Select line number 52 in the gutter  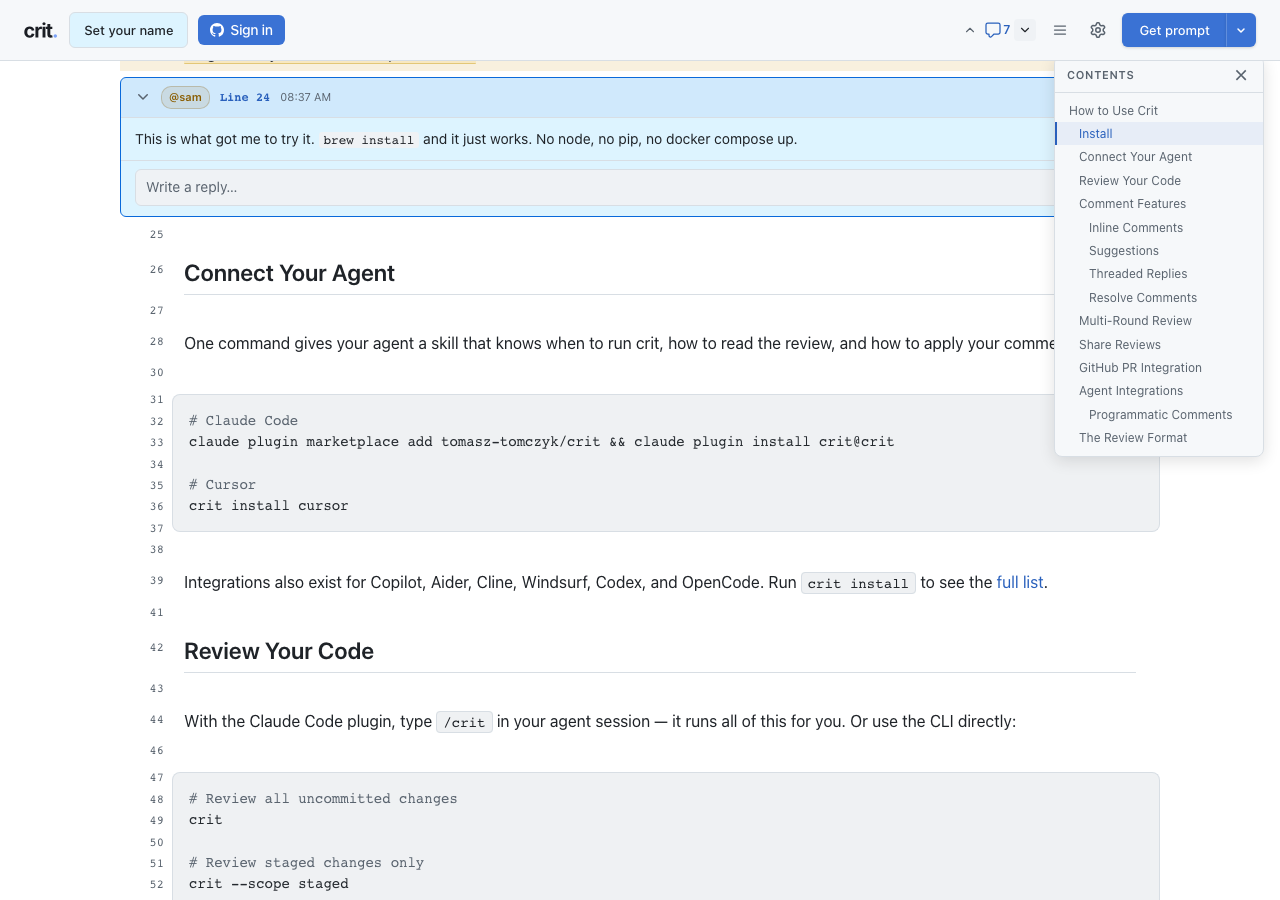pos(157,884)
